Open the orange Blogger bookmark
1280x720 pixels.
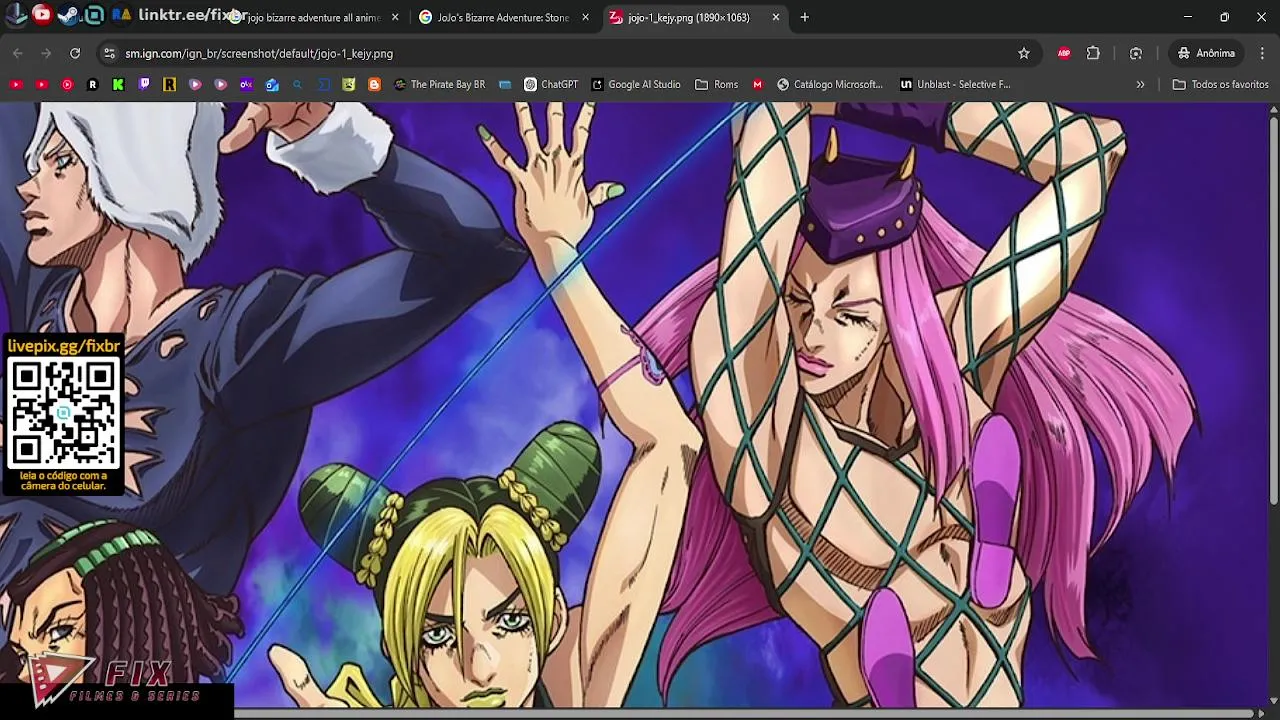click(374, 85)
